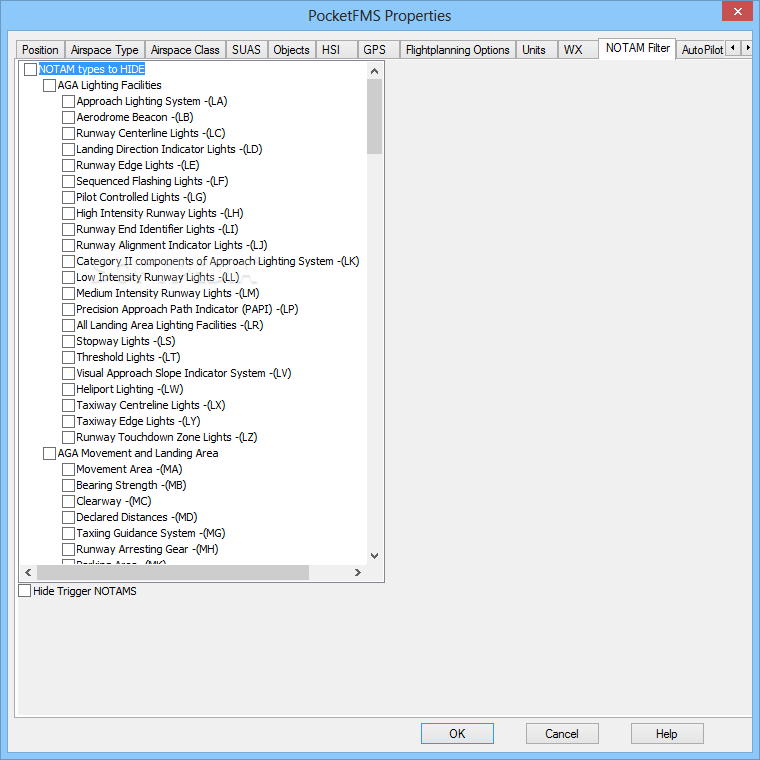Check Sequenced Flashing Lights -(LF)
This screenshot has height=760, width=760.
point(68,181)
